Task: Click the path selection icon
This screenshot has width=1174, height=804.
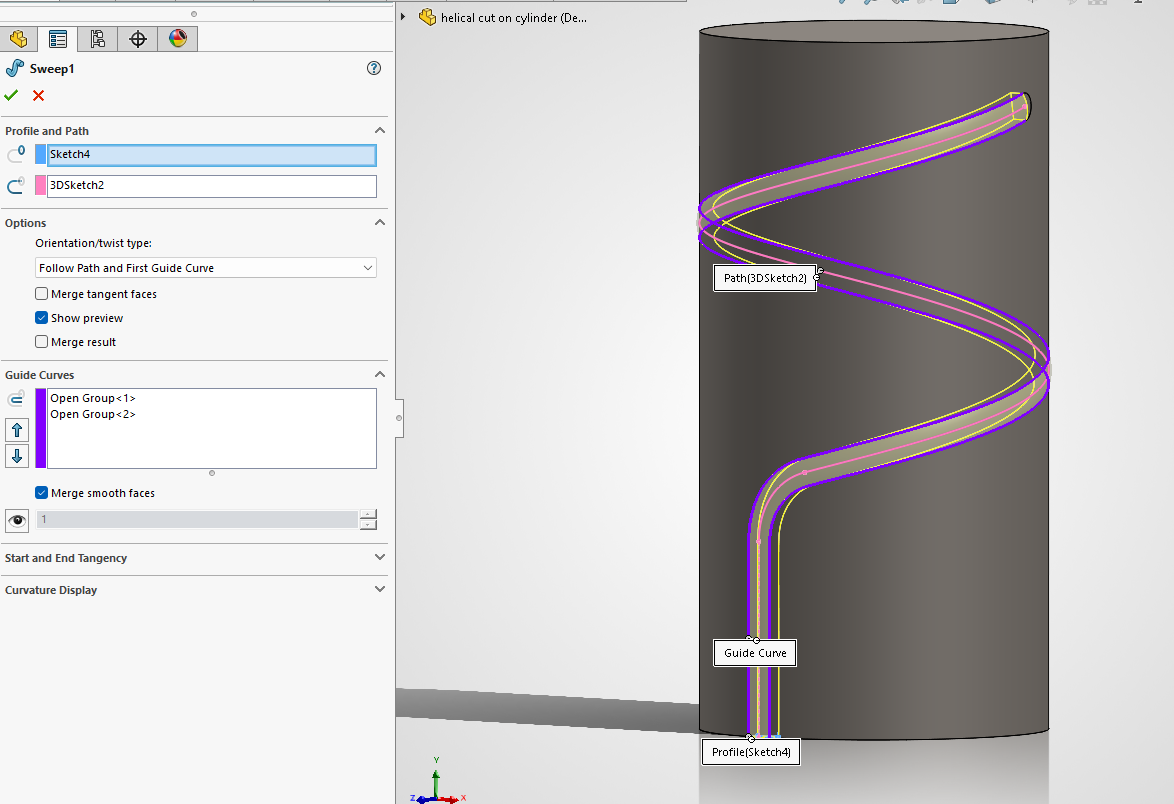Action: 16,186
